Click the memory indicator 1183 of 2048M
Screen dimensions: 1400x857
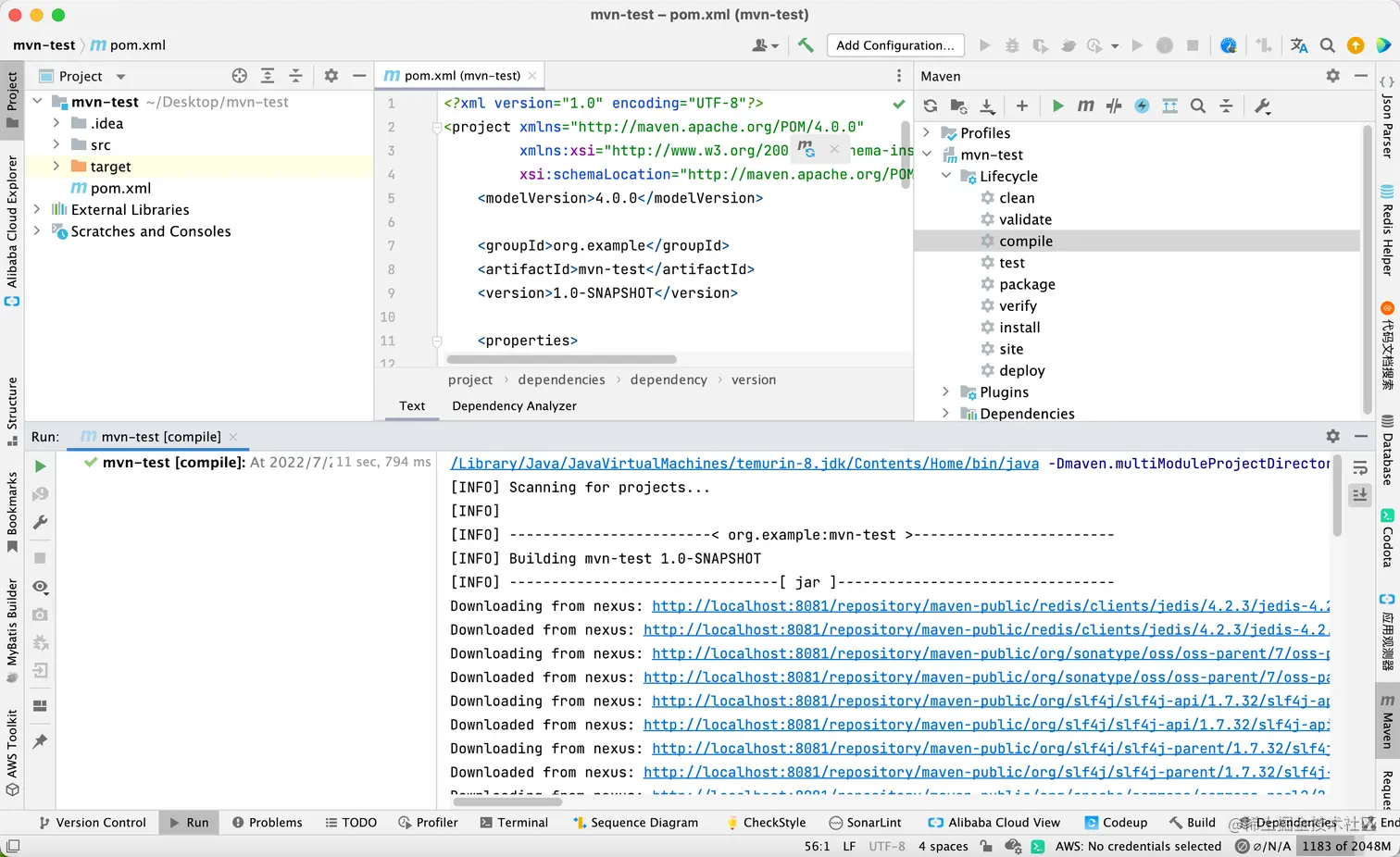click(1346, 846)
